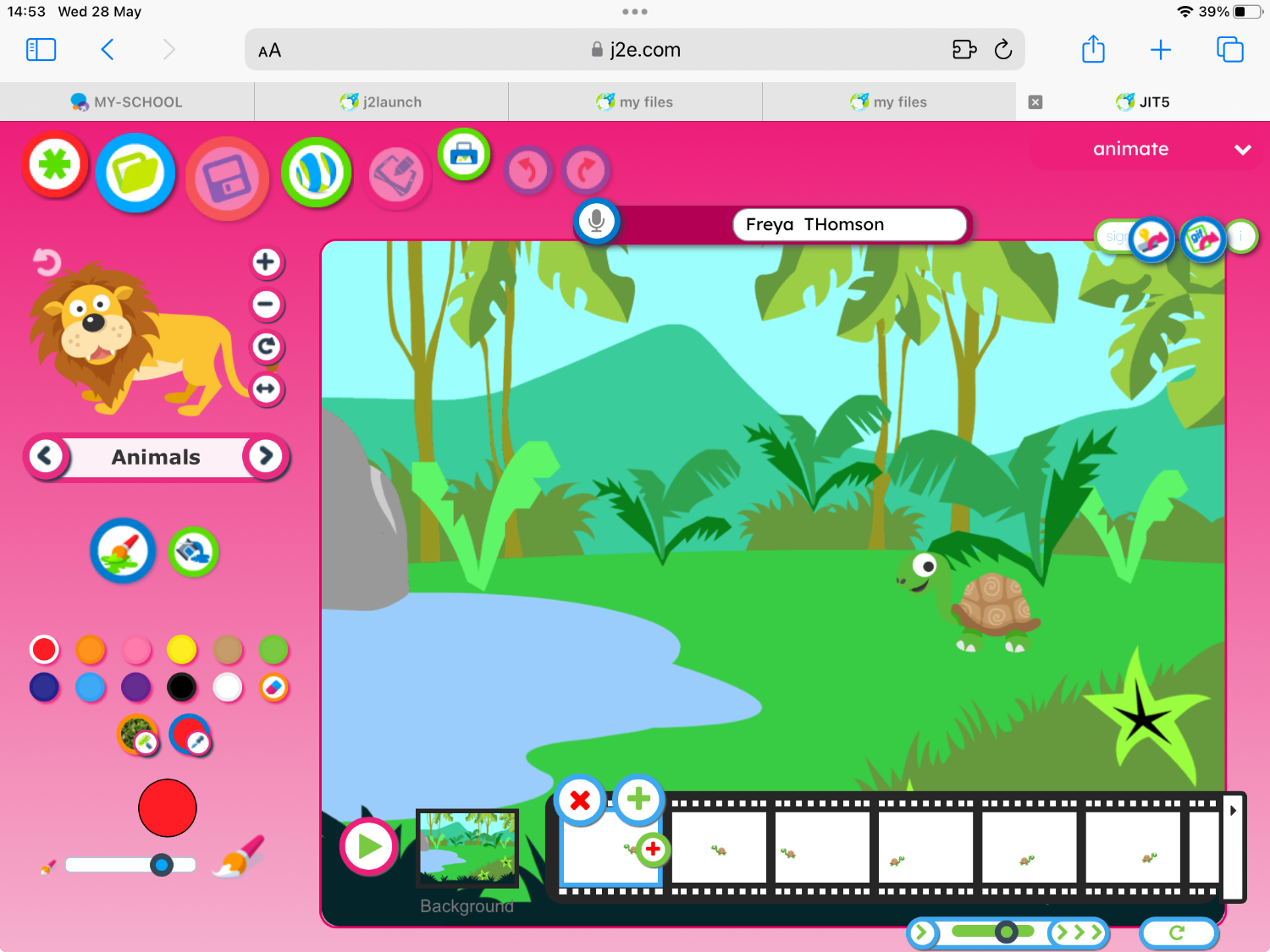Choose the white colour swatch
Viewport: 1270px width, 952px height.
228,687
